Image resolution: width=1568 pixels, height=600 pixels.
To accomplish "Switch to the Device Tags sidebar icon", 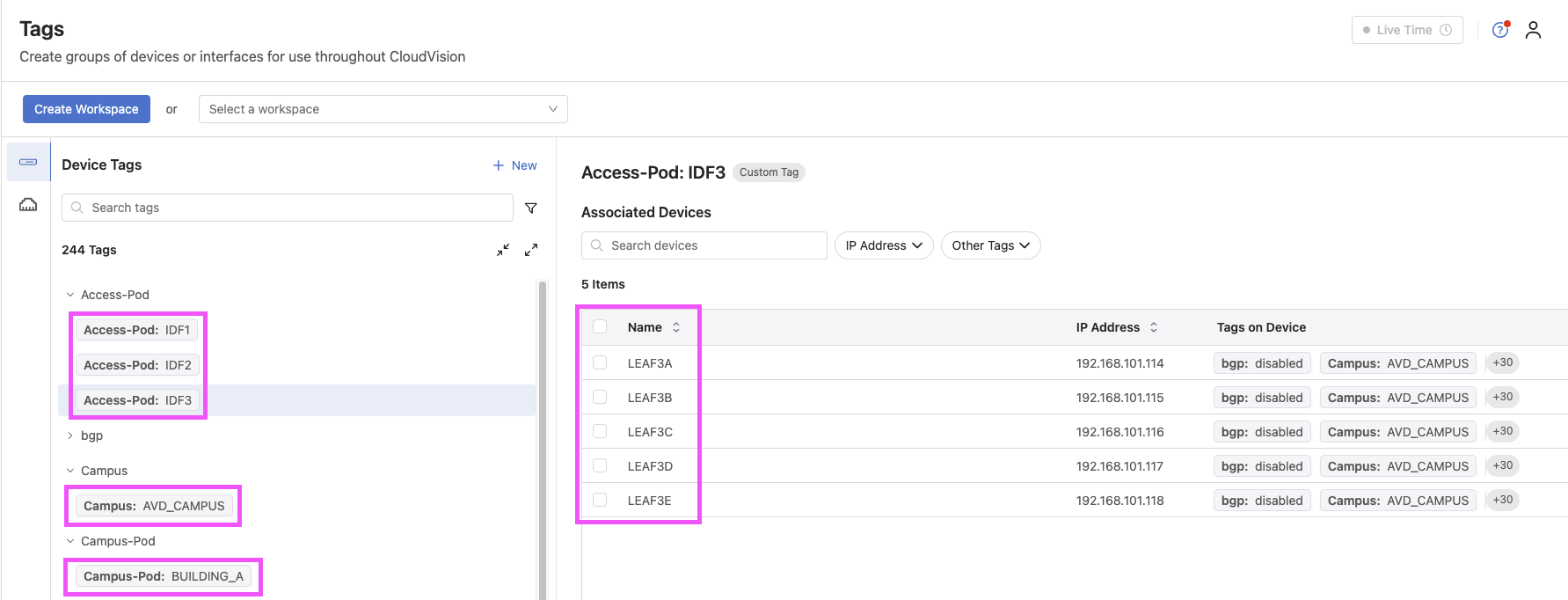I will (28, 162).
